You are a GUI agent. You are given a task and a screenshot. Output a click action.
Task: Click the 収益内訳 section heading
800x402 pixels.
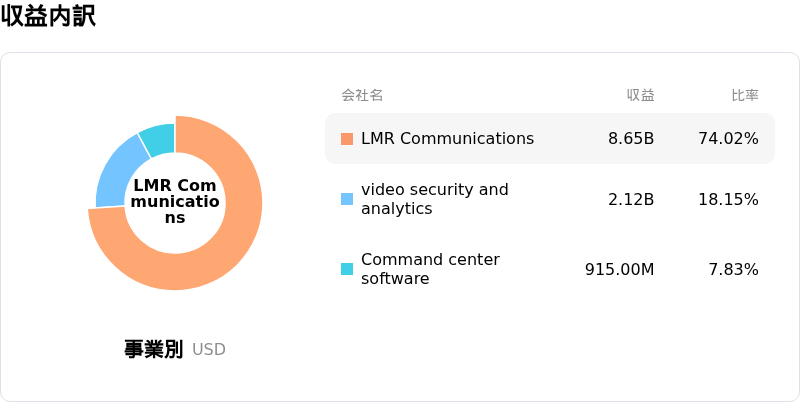48,17
